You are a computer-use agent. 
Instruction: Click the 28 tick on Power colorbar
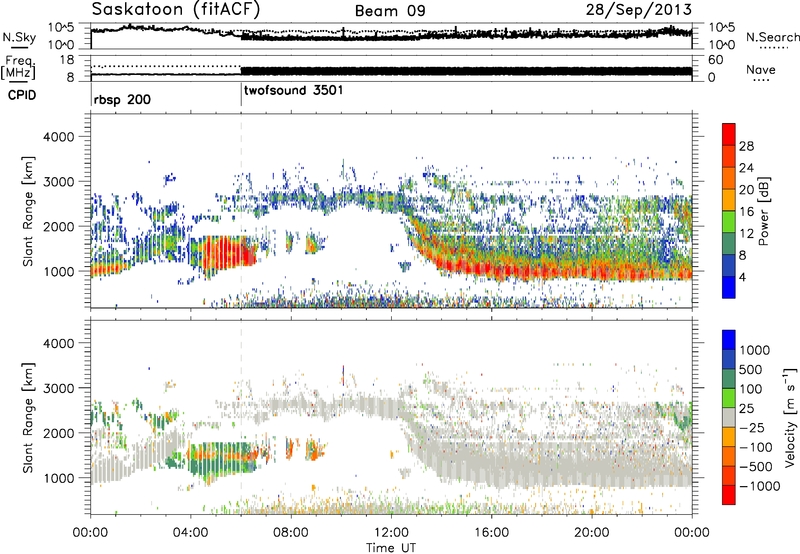click(746, 146)
